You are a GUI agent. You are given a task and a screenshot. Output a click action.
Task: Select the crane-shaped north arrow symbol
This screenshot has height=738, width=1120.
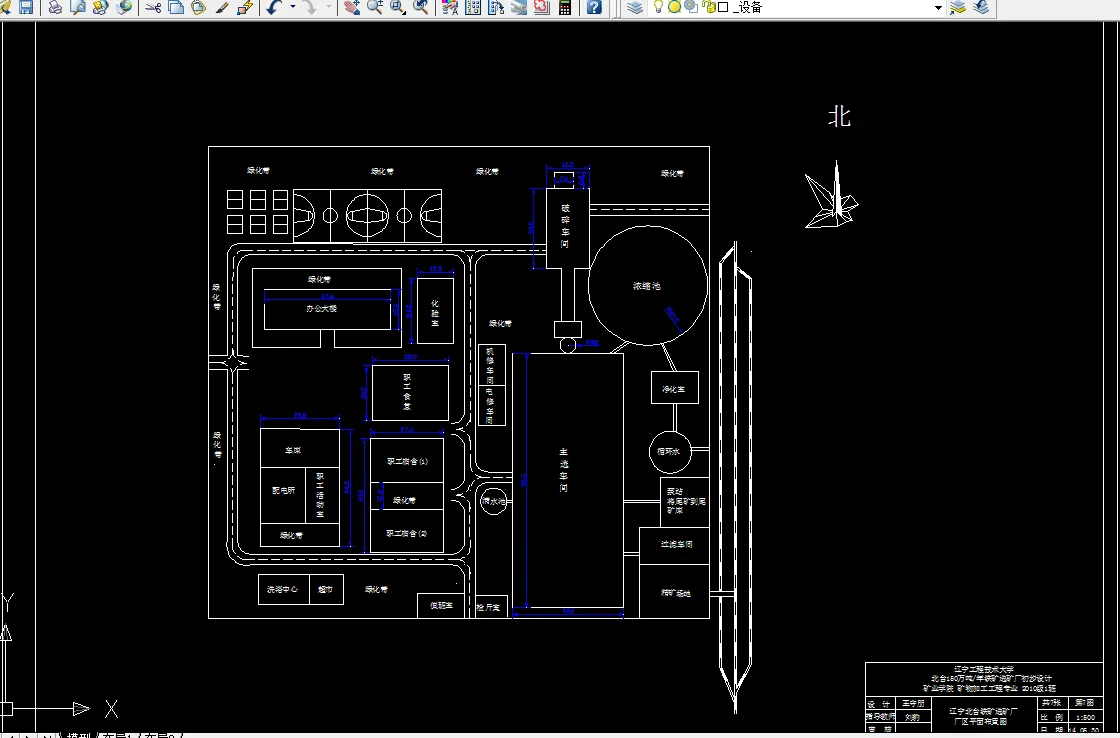click(x=831, y=196)
